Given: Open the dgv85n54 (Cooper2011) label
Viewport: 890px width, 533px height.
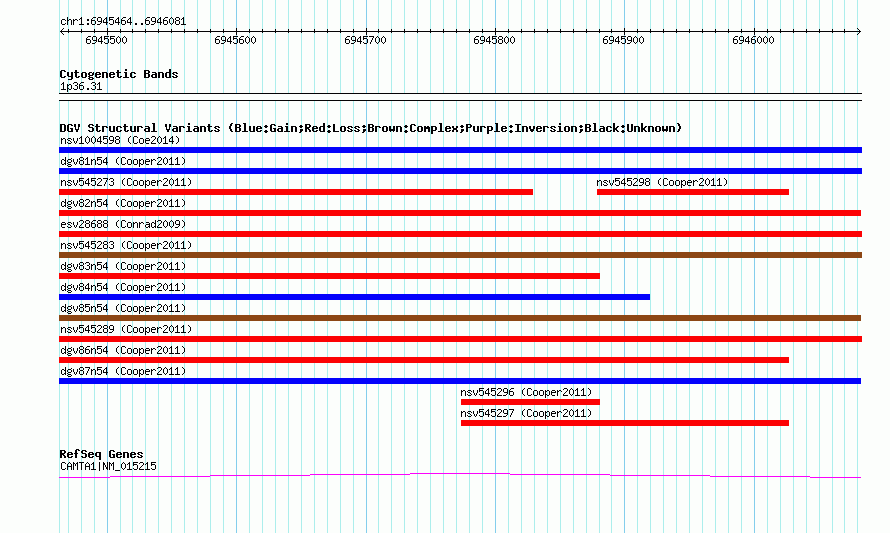Looking at the screenshot, I should click(123, 308).
